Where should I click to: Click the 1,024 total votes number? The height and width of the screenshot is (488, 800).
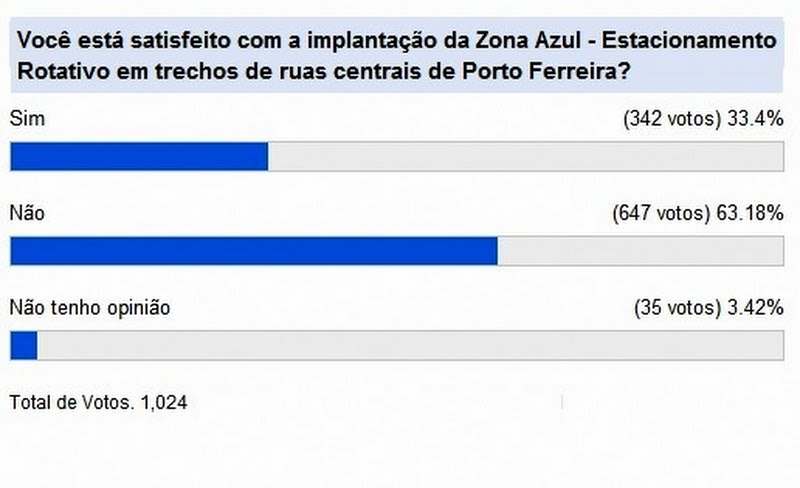pyautogui.click(x=164, y=402)
